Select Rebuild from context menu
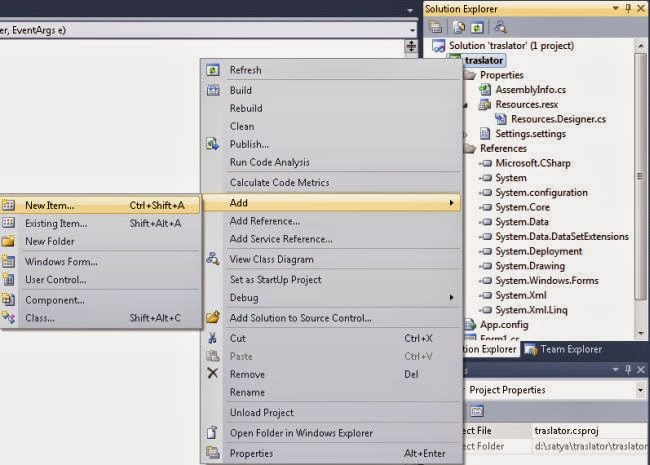650x465 pixels. click(x=246, y=108)
